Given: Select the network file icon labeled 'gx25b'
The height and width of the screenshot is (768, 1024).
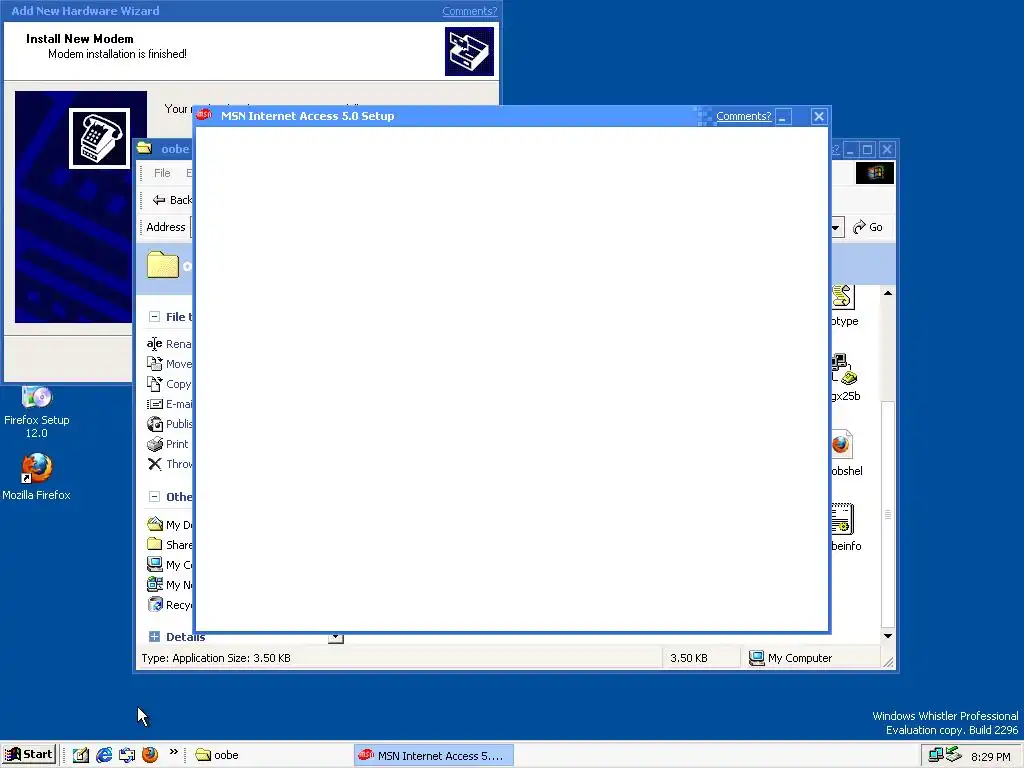Looking at the screenshot, I should [x=844, y=370].
